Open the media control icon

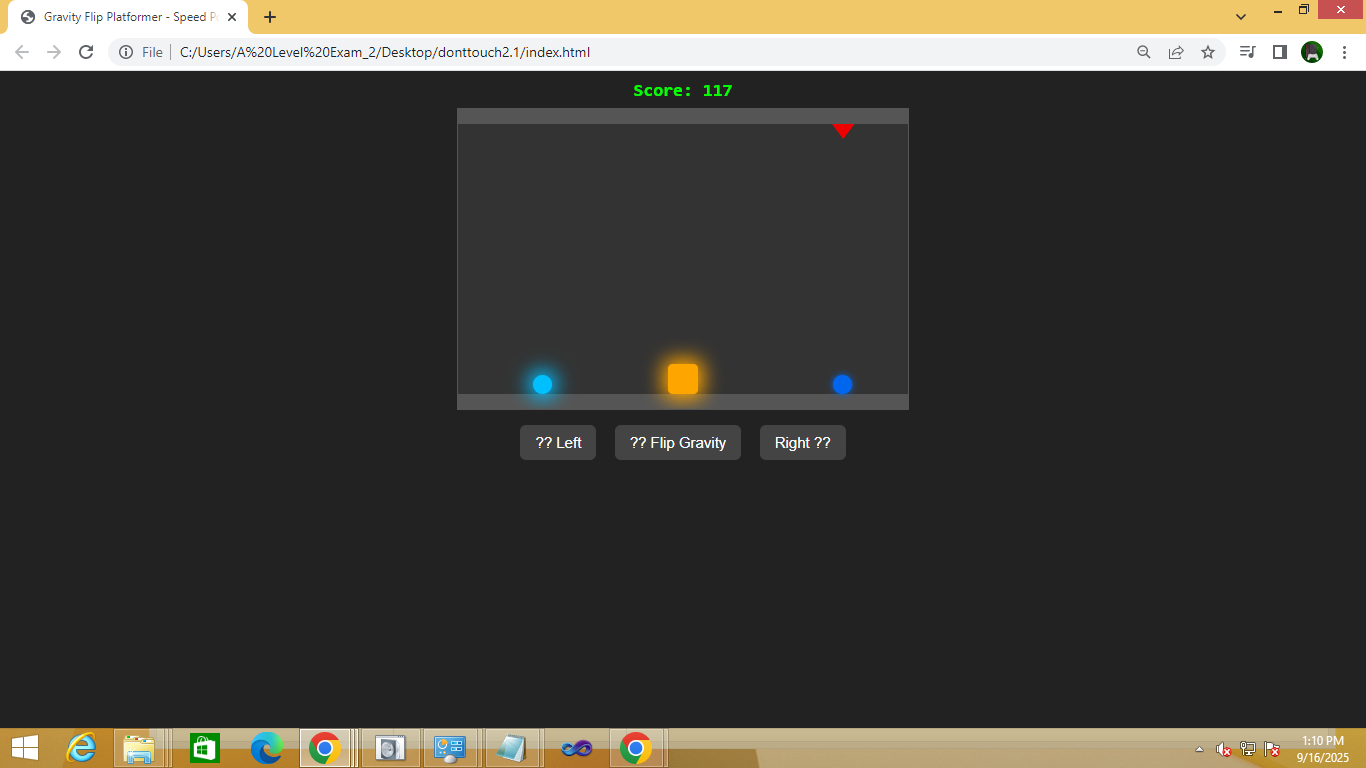click(1247, 52)
